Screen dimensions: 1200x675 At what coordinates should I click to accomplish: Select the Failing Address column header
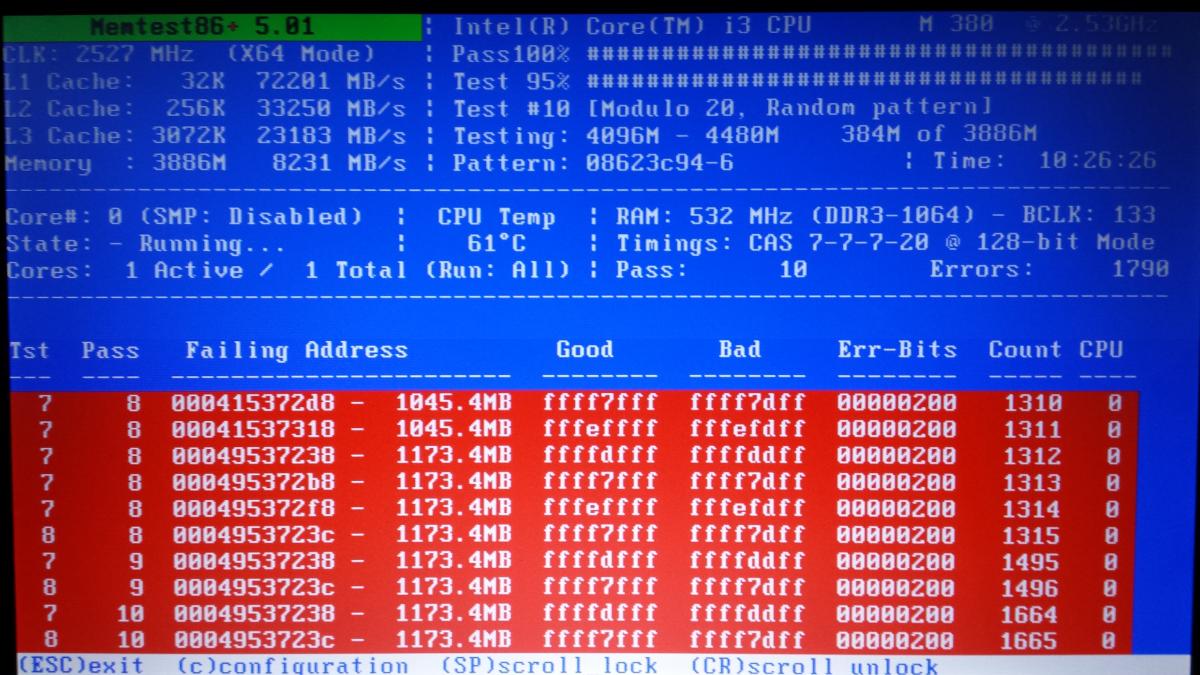[297, 350]
